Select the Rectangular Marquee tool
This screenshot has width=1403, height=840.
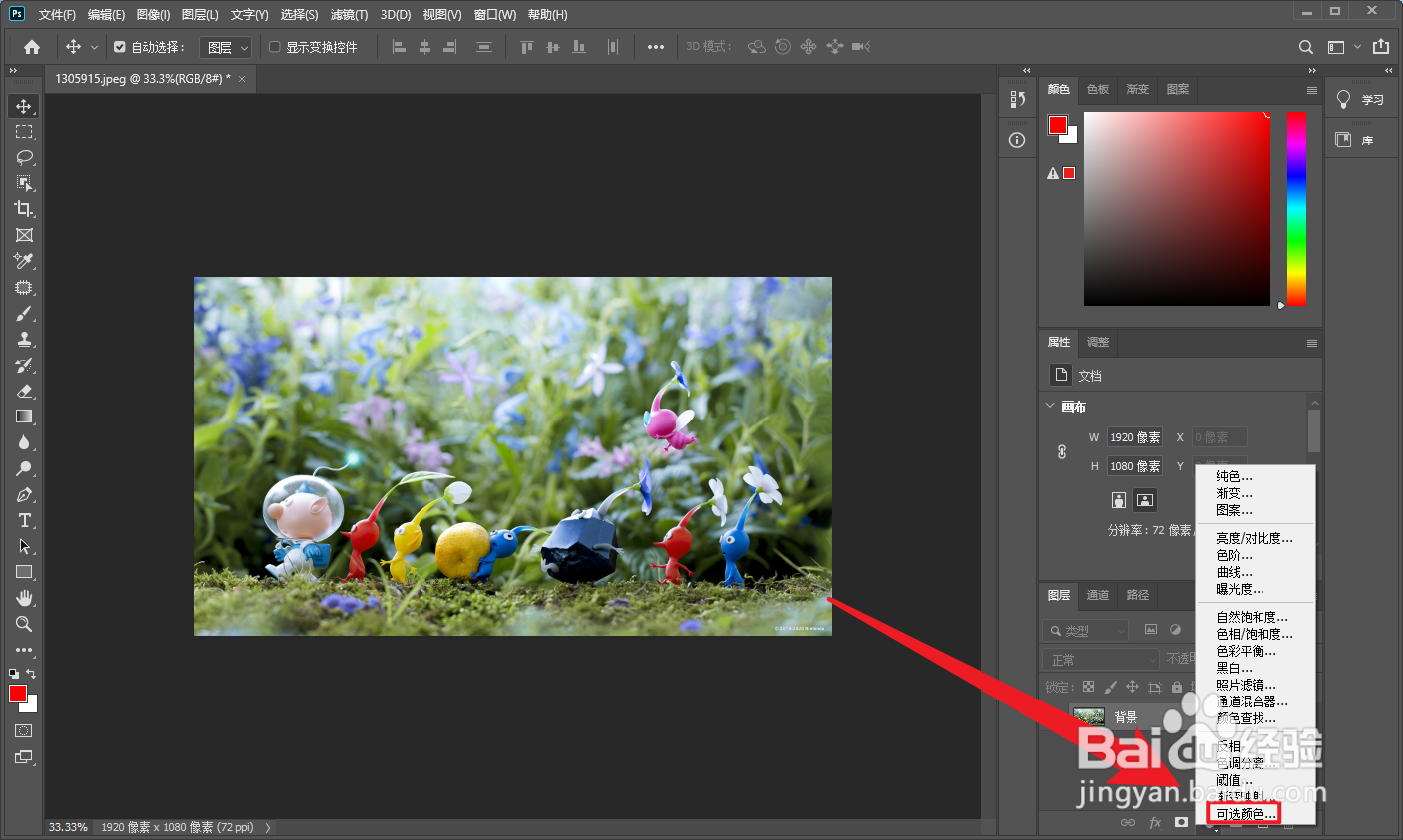[x=24, y=132]
